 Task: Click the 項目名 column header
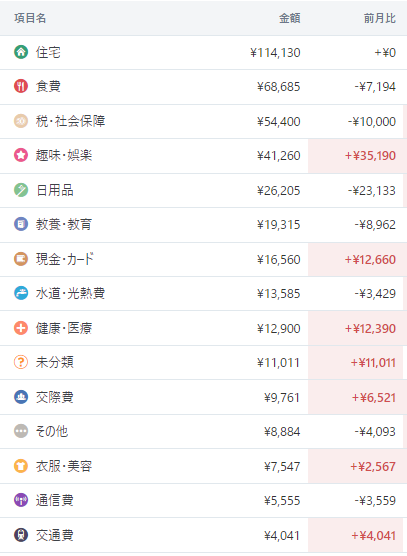(30, 18)
